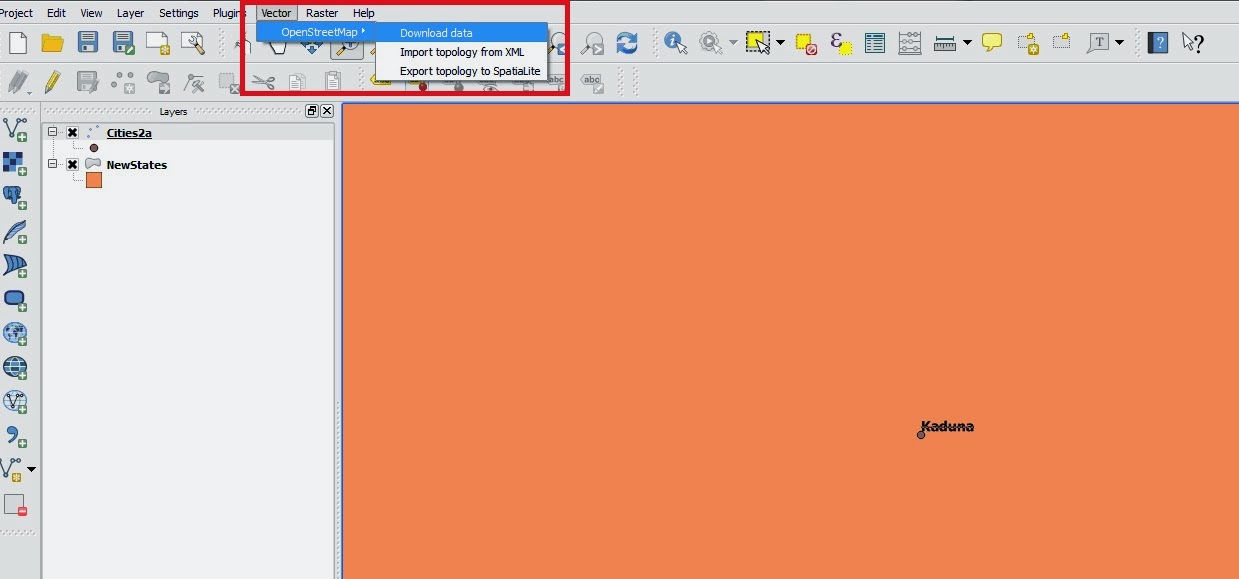Image resolution: width=1239 pixels, height=579 pixels.
Task: Click the Current Edits pencils icon
Action: pyautogui.click(x=18, y=82)
